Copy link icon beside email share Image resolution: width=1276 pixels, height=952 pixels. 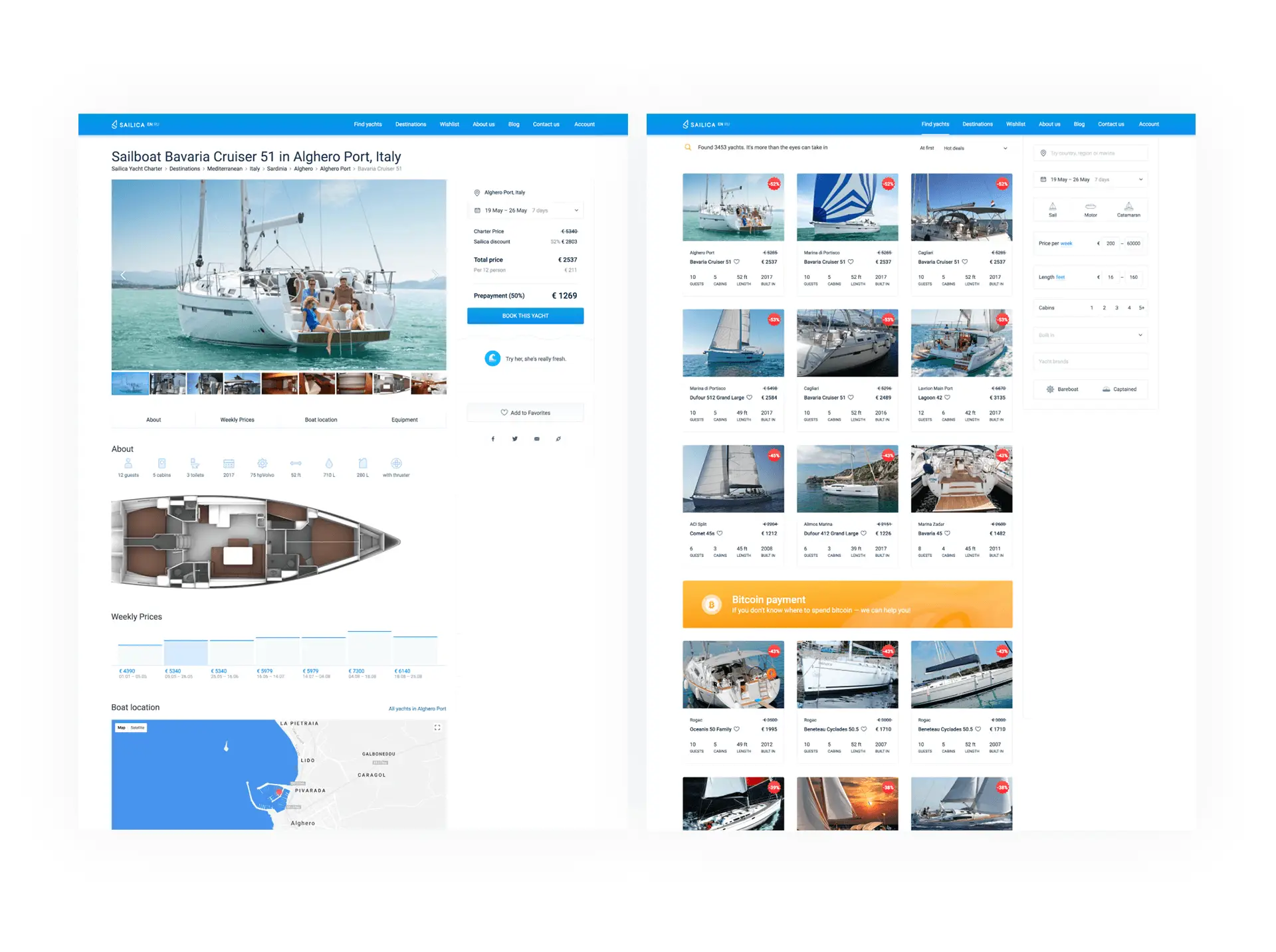tap(558, 439)
